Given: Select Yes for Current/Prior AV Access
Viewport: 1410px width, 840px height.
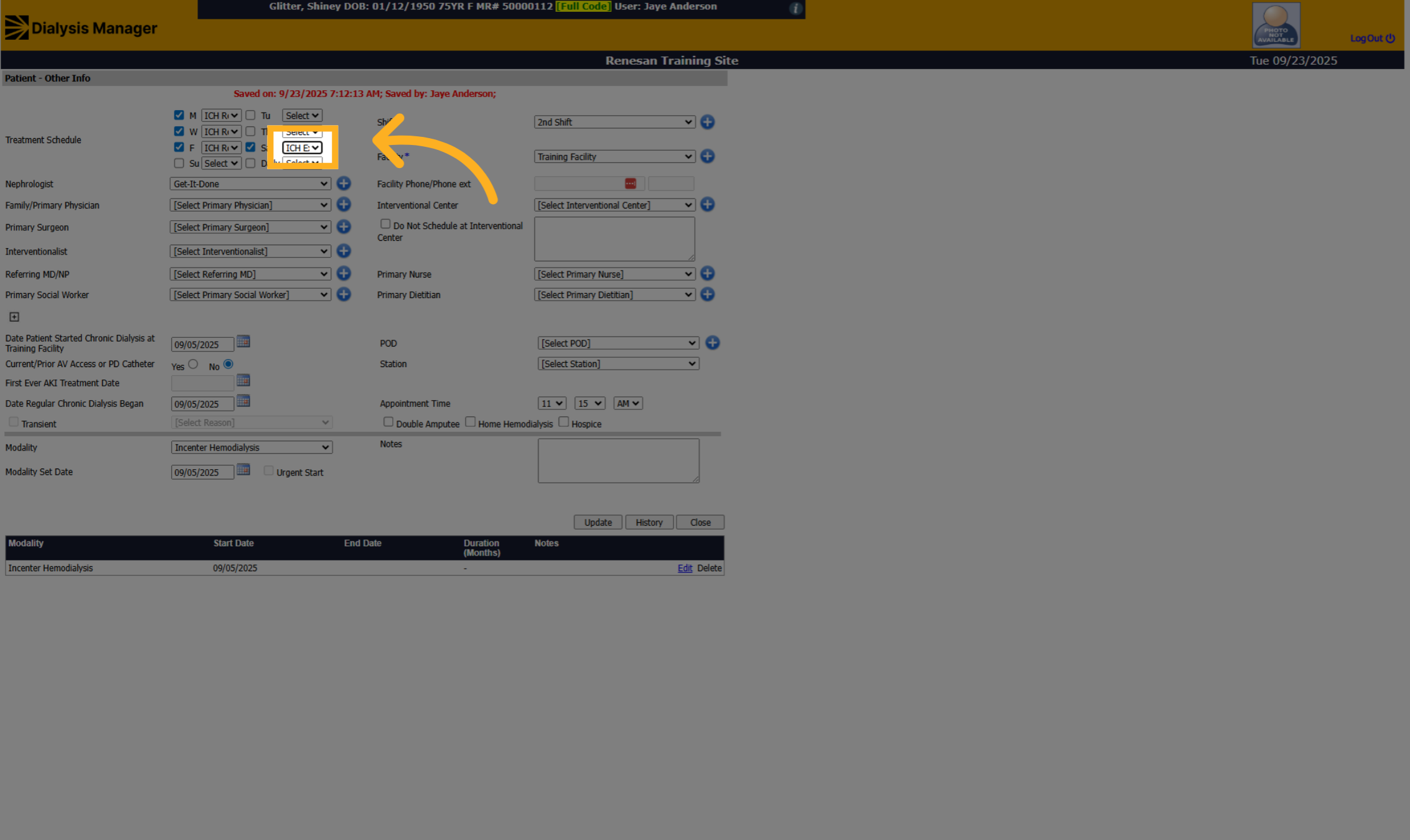Looking at the screenshot, I should 193,364.
